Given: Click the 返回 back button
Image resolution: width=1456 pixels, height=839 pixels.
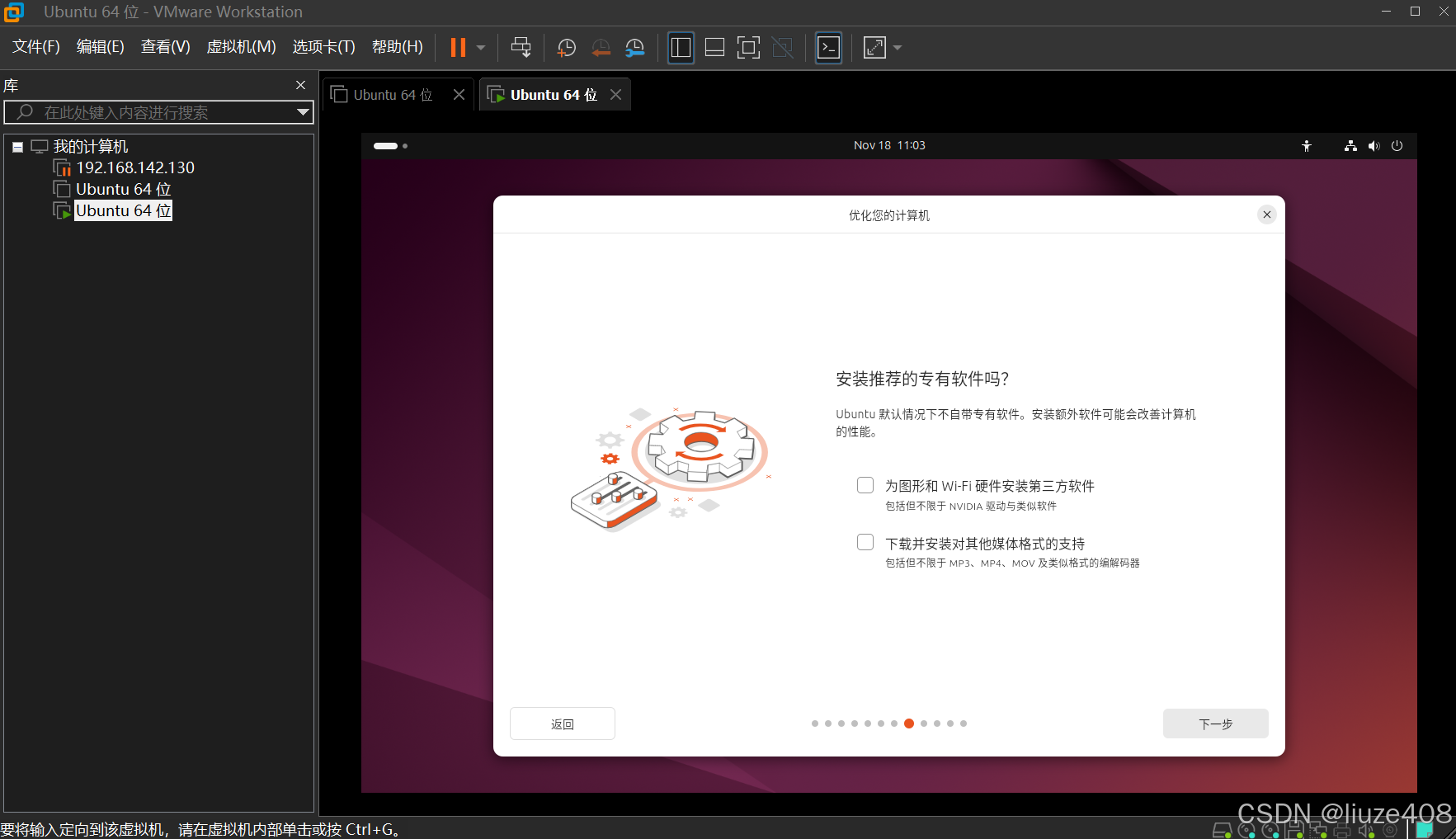Looking at the screenshot, I should (563, 724).
